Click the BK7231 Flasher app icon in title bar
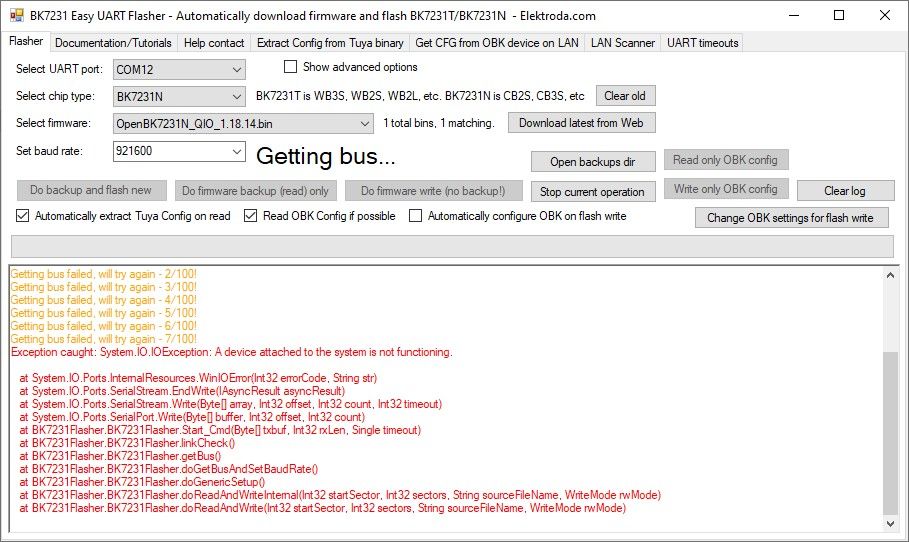 tap(17, 15)
